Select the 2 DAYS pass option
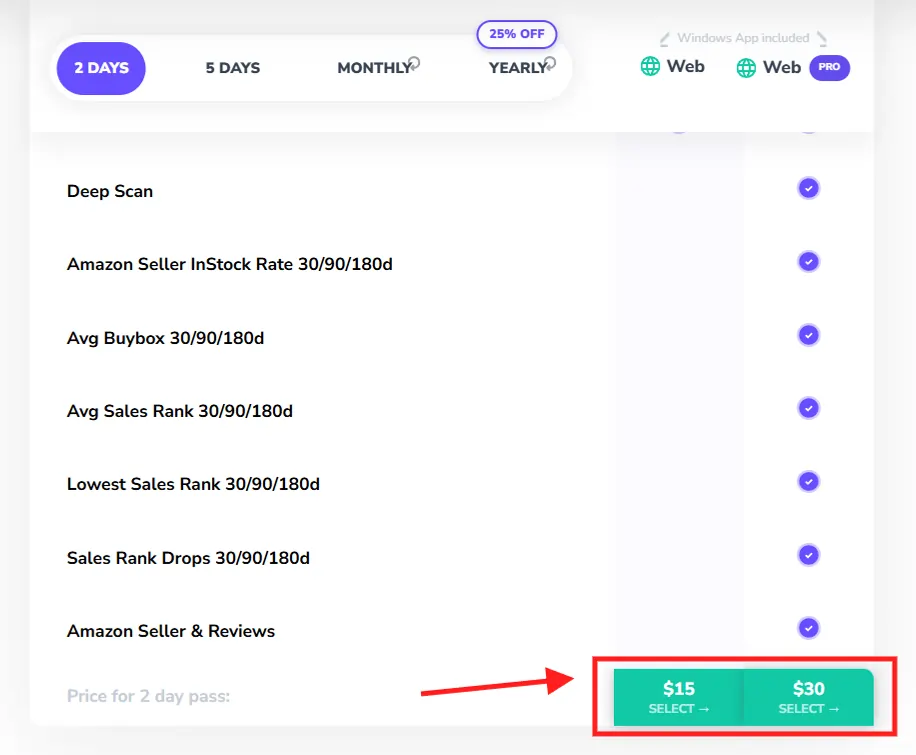The width and height of the screenshot is (916, 755). pos(100,68)
